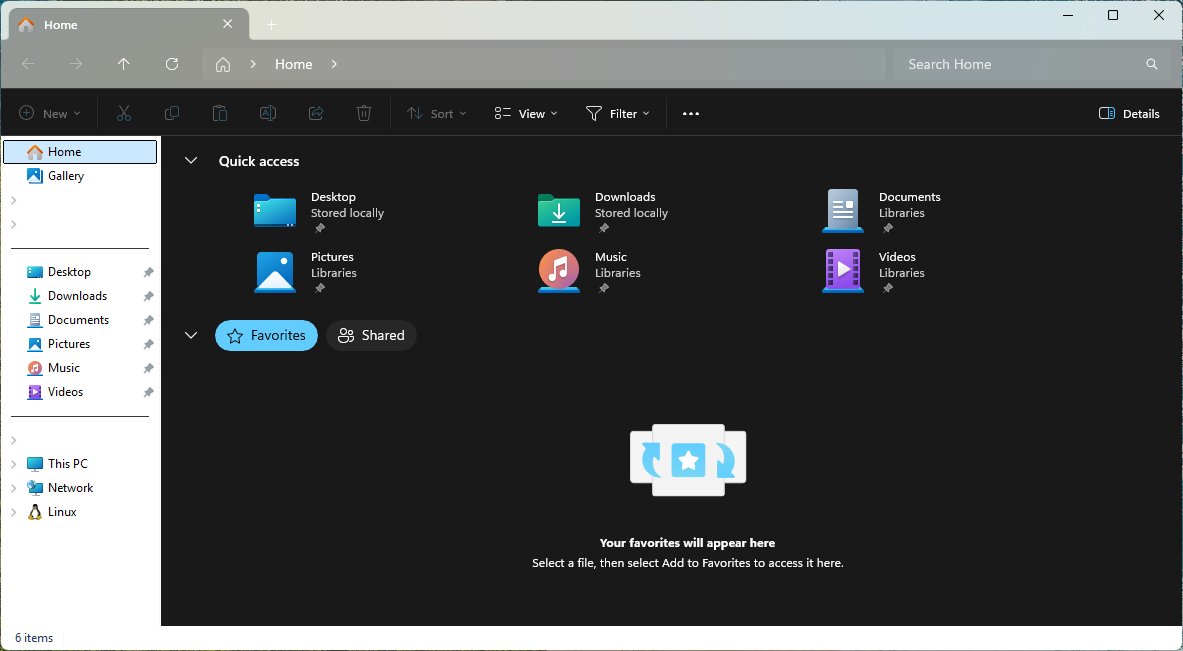
Task: Navigate up one level with Up arrow
Action: (x=124, y=64)
